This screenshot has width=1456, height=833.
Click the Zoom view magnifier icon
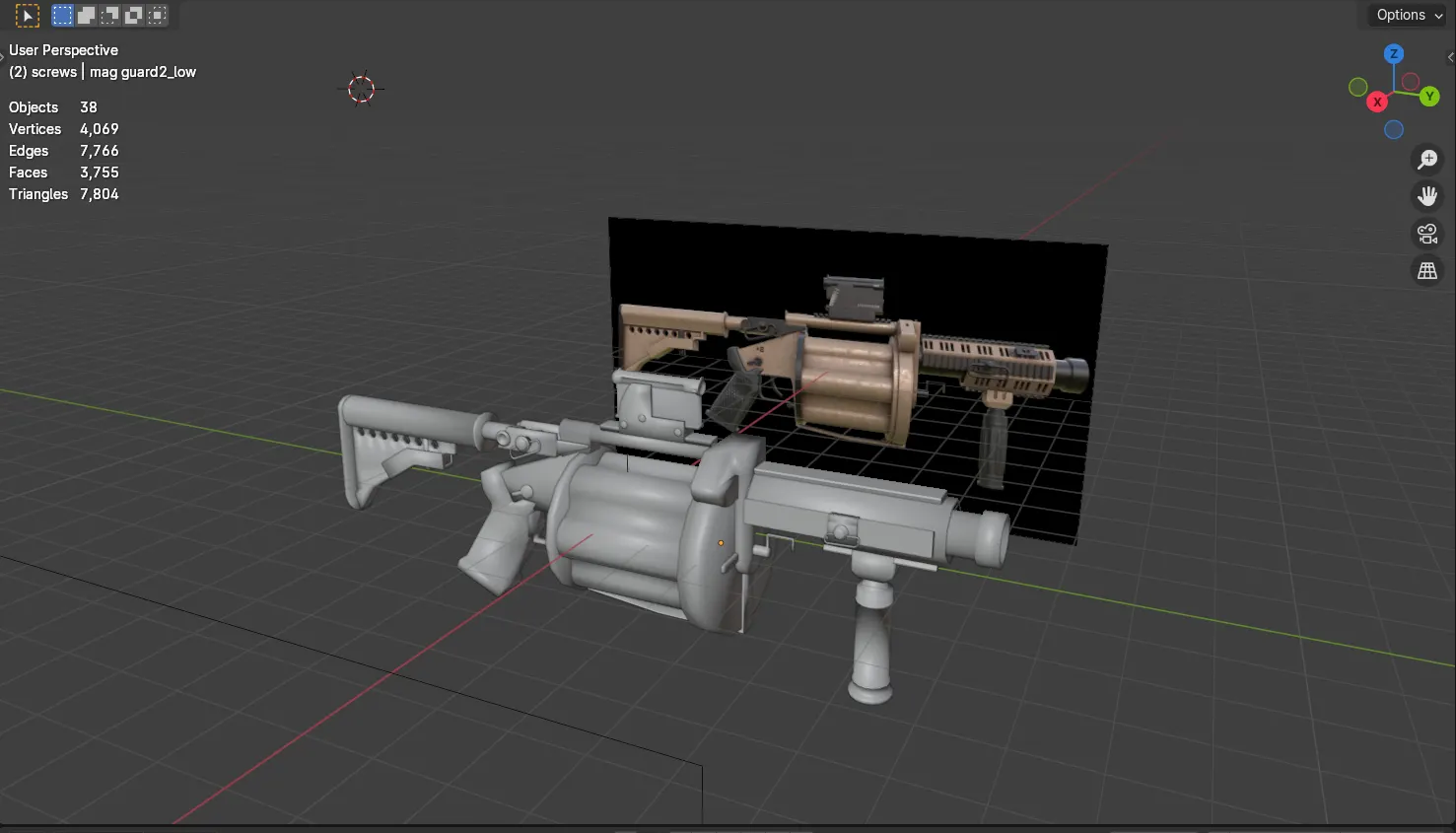tap(1426, 160)
